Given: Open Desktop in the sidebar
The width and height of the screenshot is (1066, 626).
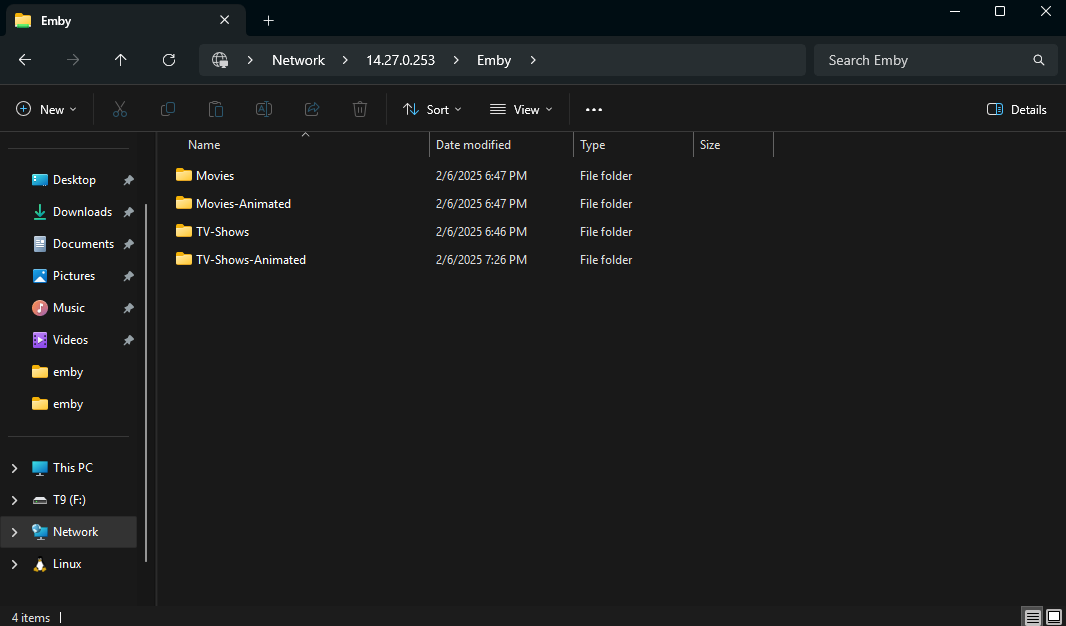Looking at the screenshot, I should pyautogui.click(x=73, y=180).
